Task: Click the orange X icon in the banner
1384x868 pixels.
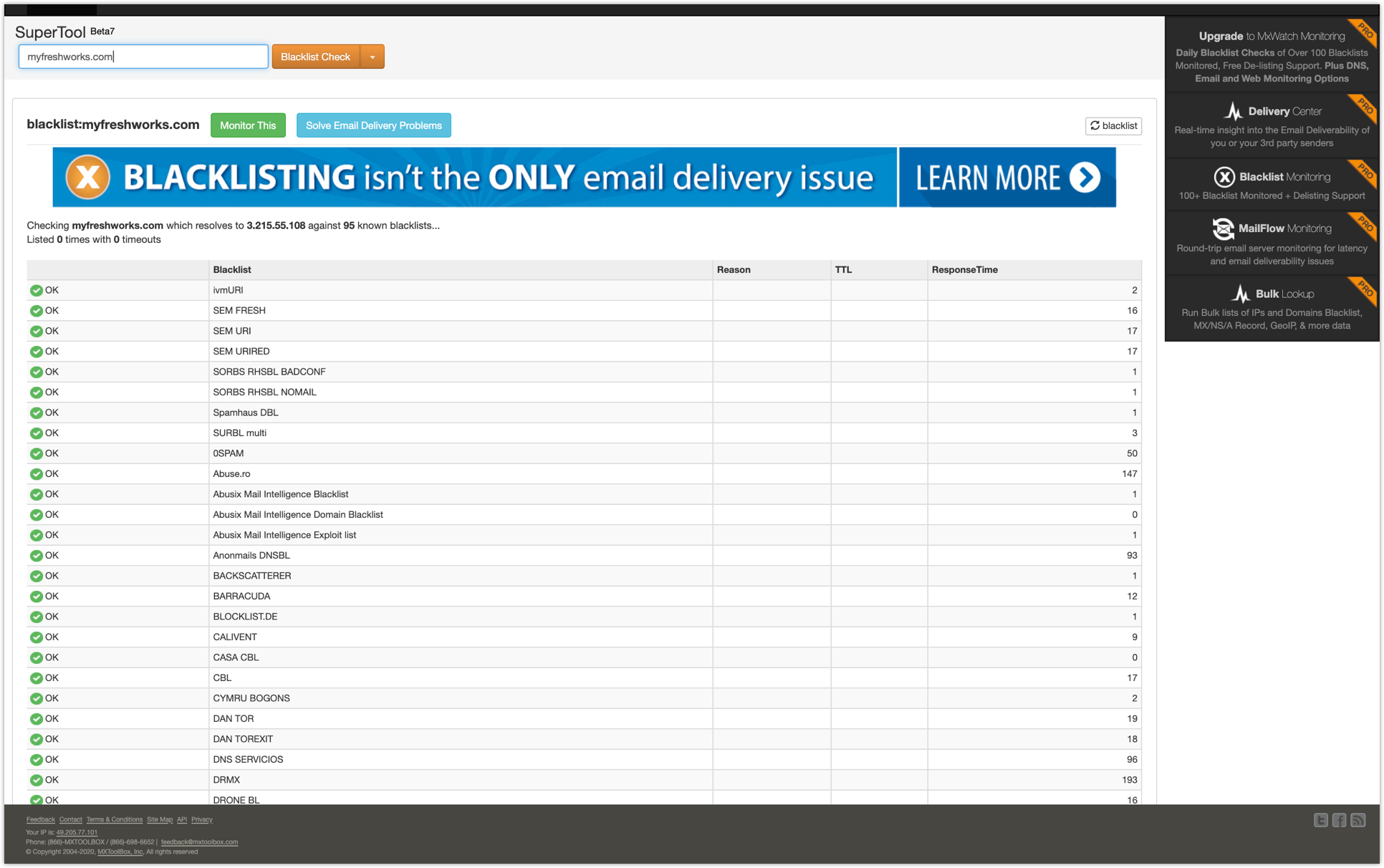Action: (x=88, y=177)
